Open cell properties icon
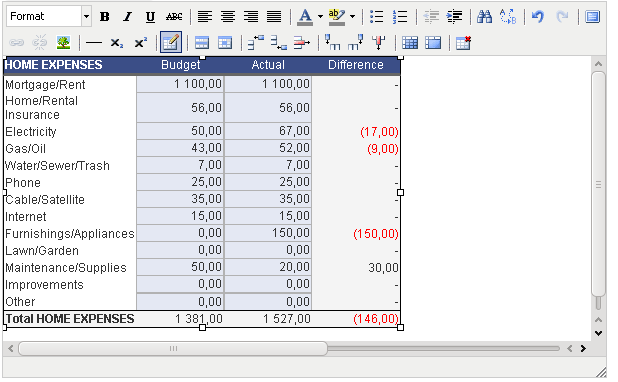This screenshot has height=382, width=618. 225,43
